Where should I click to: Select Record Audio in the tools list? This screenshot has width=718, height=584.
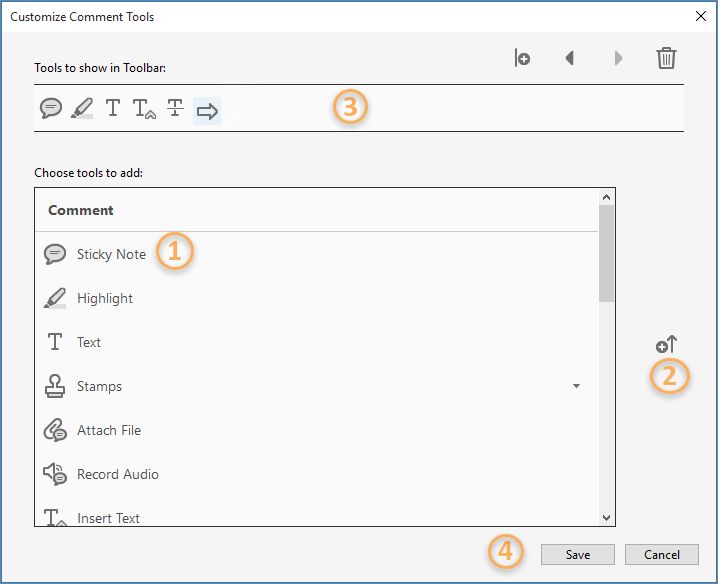click(x=117, y=474)
